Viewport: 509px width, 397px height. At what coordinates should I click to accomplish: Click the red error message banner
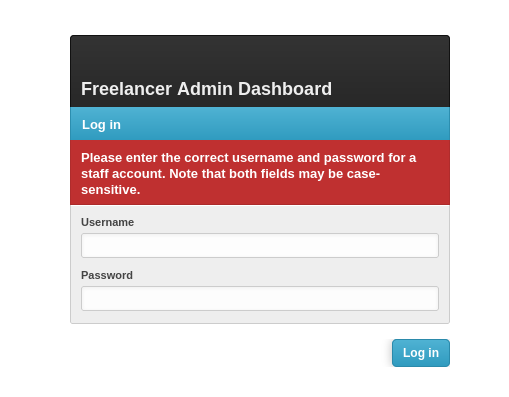click(x=260, y=173)
